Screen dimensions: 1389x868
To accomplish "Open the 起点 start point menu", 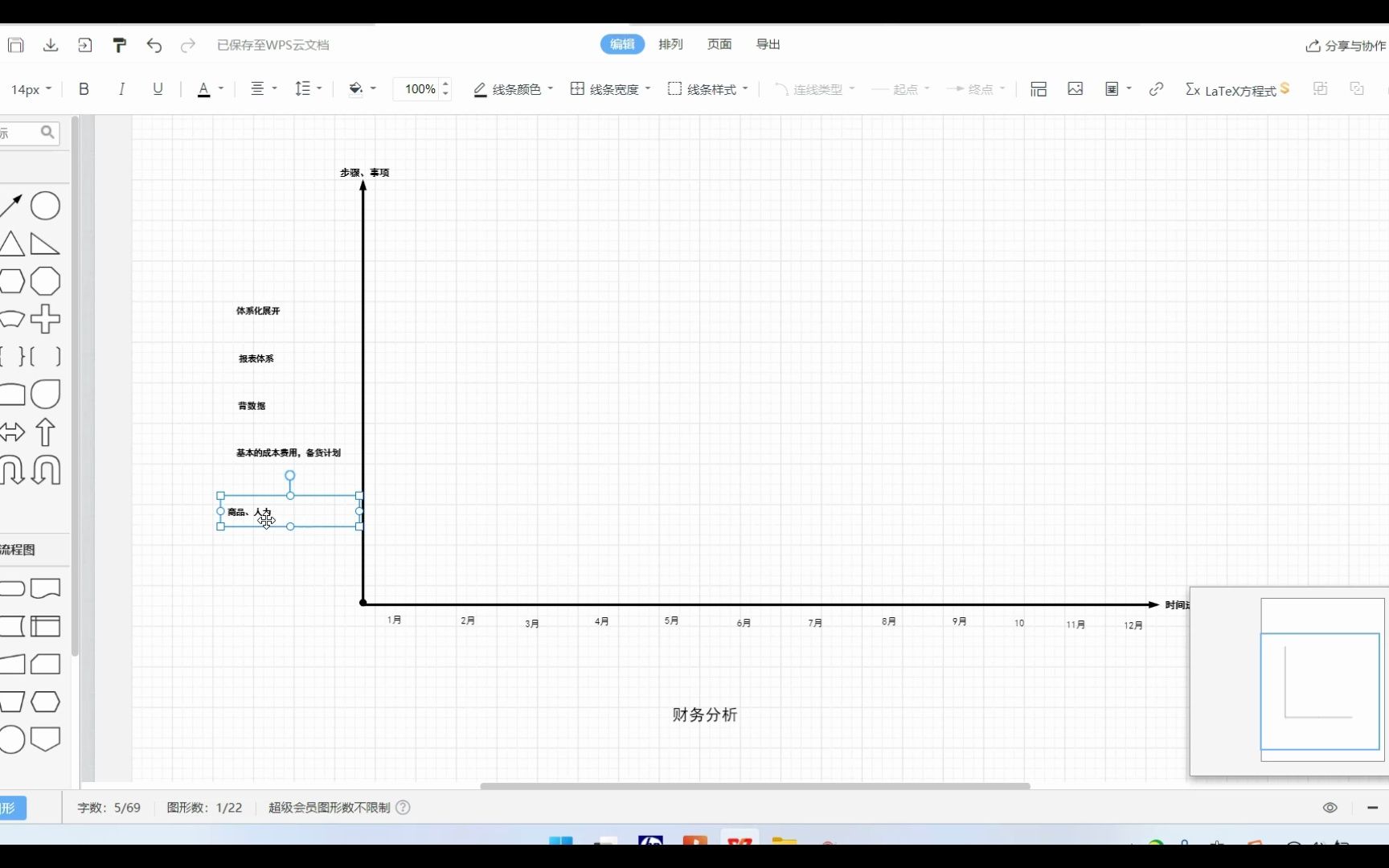I will [900, 89].
